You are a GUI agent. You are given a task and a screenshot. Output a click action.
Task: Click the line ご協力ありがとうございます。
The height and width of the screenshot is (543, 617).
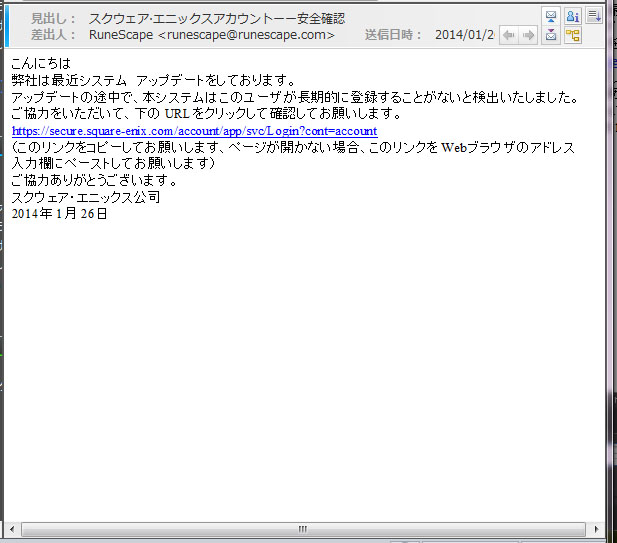tap(95, 180)
